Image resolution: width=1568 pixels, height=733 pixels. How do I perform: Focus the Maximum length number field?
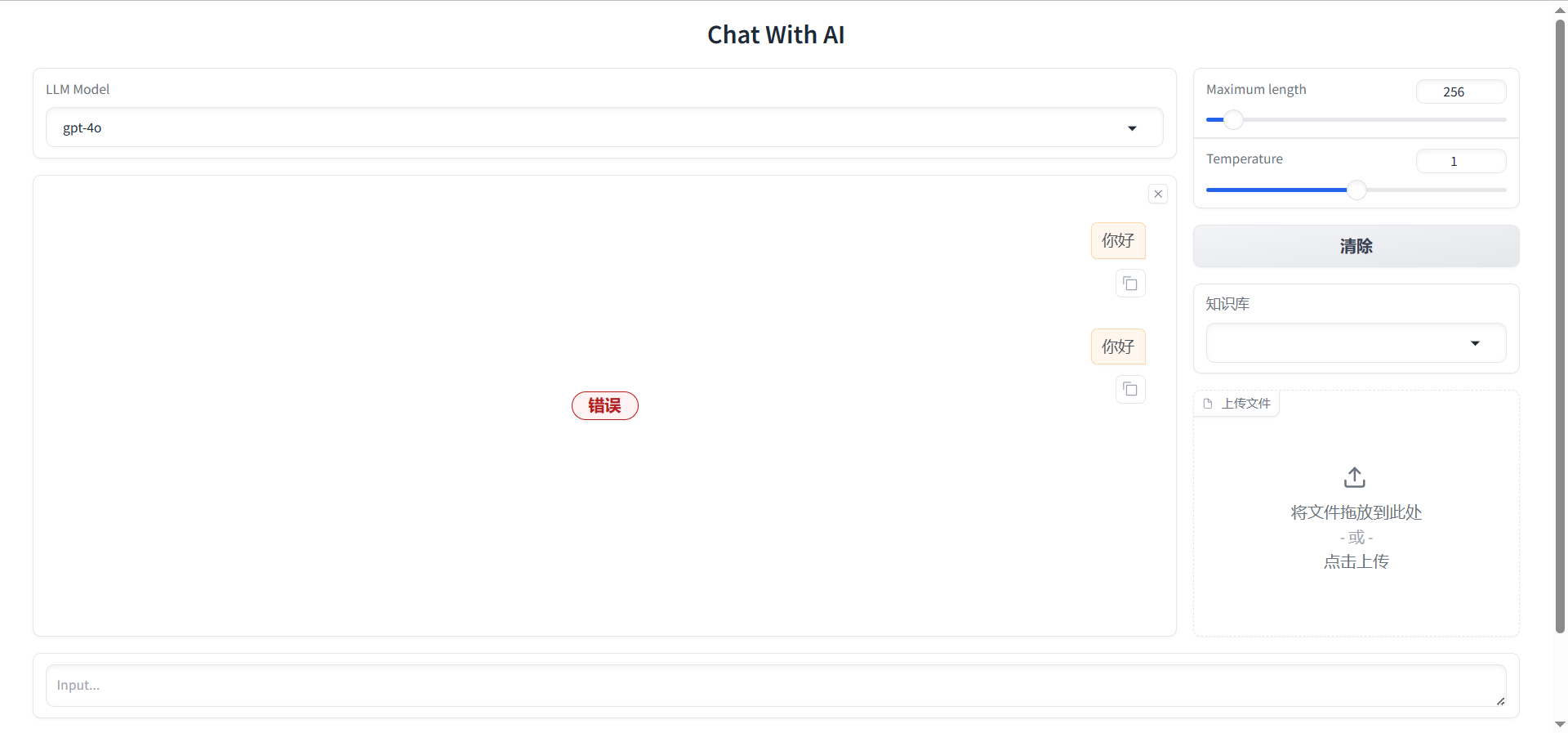1460,92
